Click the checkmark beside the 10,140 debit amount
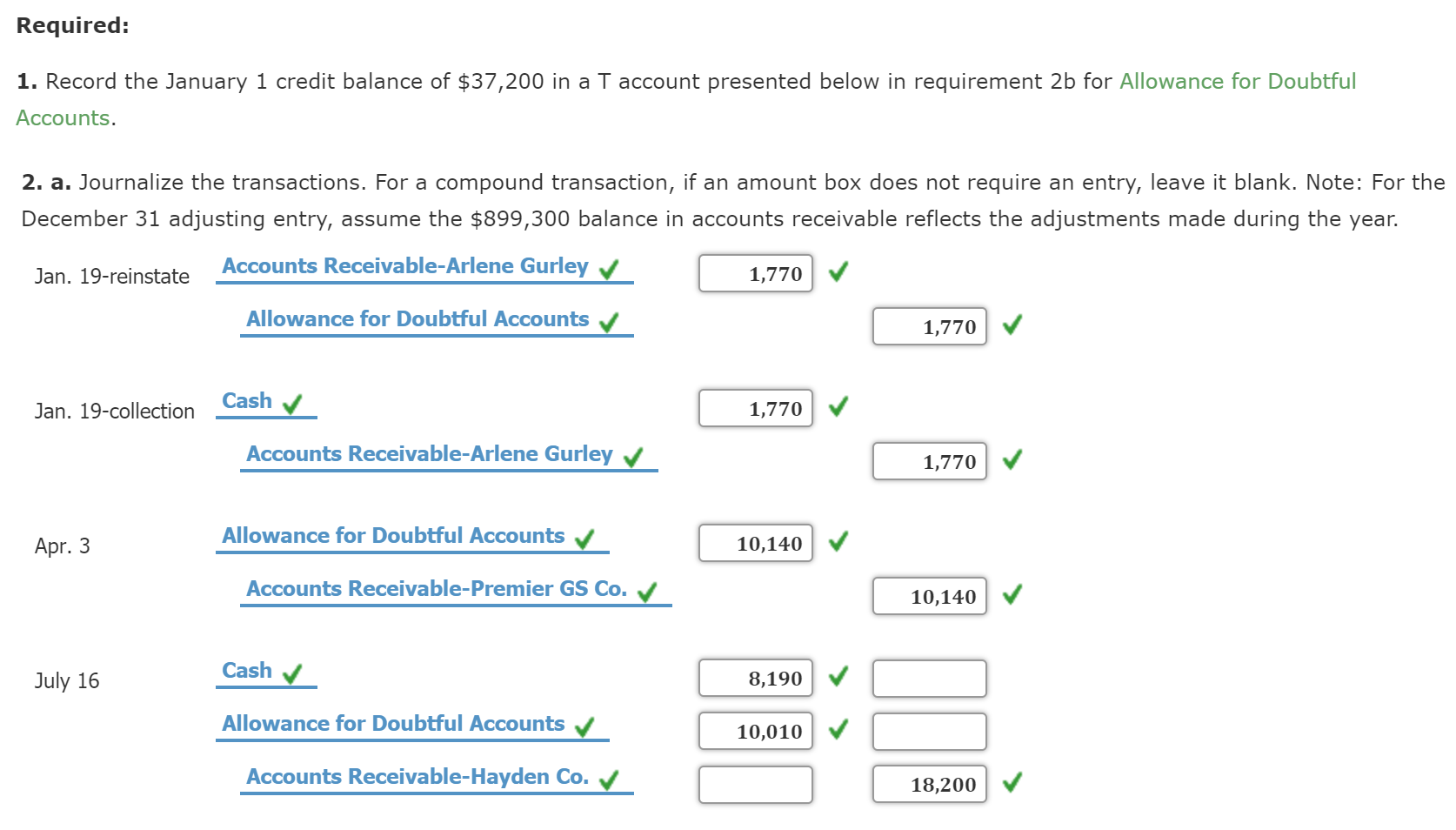Screen dimensions: 1456x830 838,543
